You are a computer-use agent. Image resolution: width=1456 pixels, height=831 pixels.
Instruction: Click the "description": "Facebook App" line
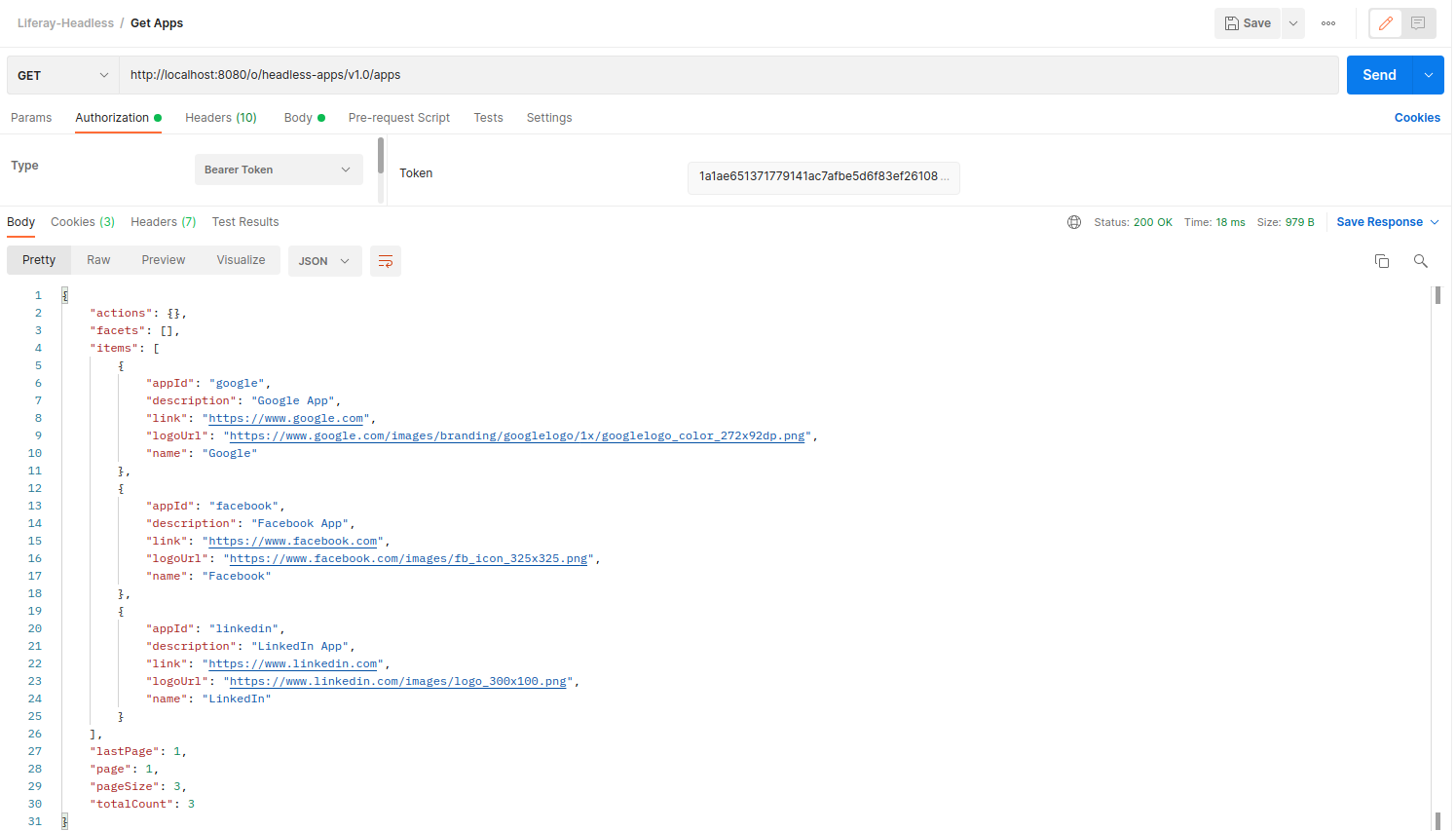point(250,524)
